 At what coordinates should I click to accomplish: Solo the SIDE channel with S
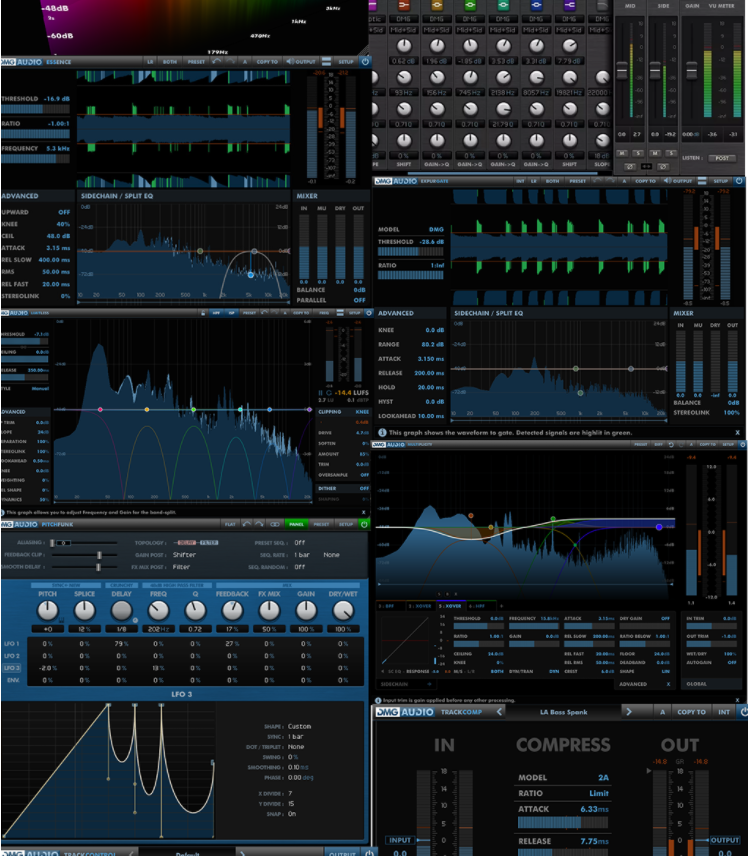[x=671, y=153]
